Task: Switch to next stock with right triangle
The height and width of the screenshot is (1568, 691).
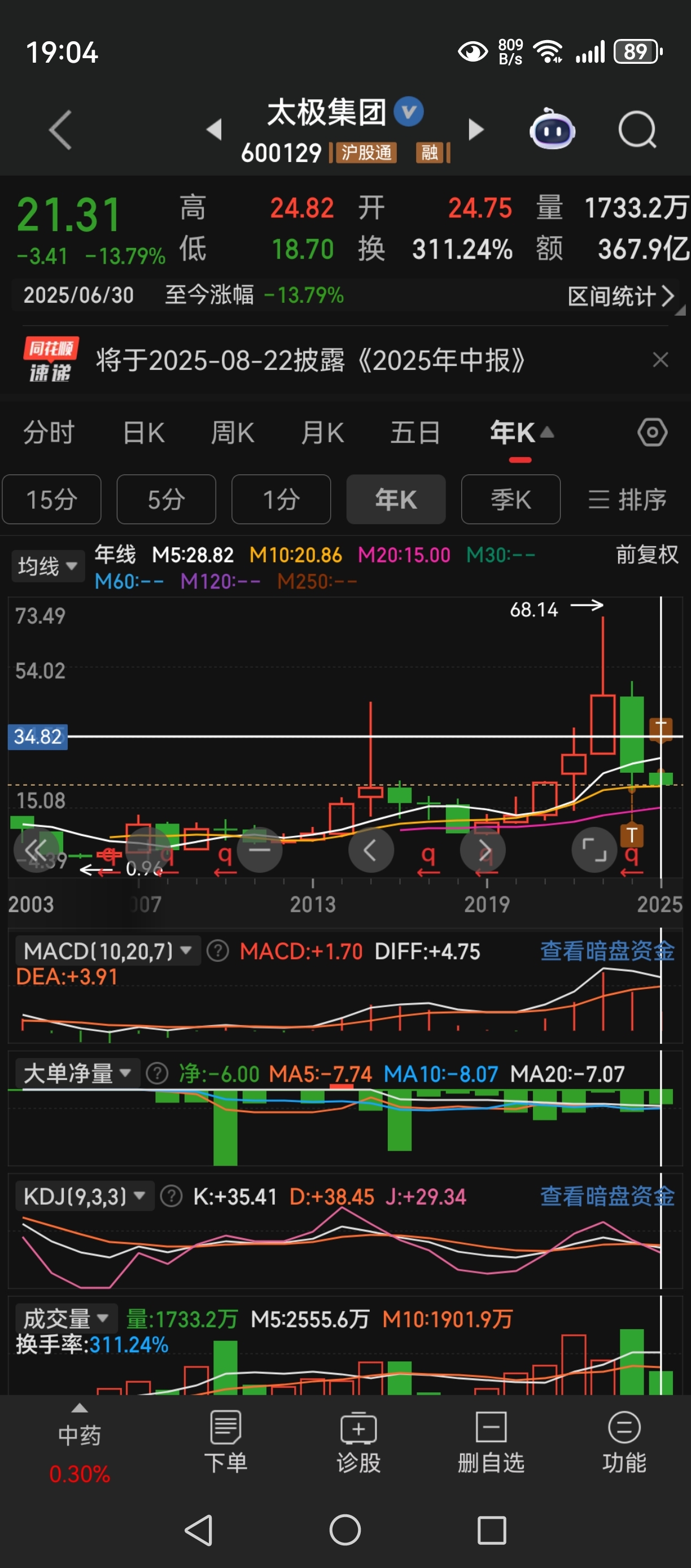Action: 476,130
